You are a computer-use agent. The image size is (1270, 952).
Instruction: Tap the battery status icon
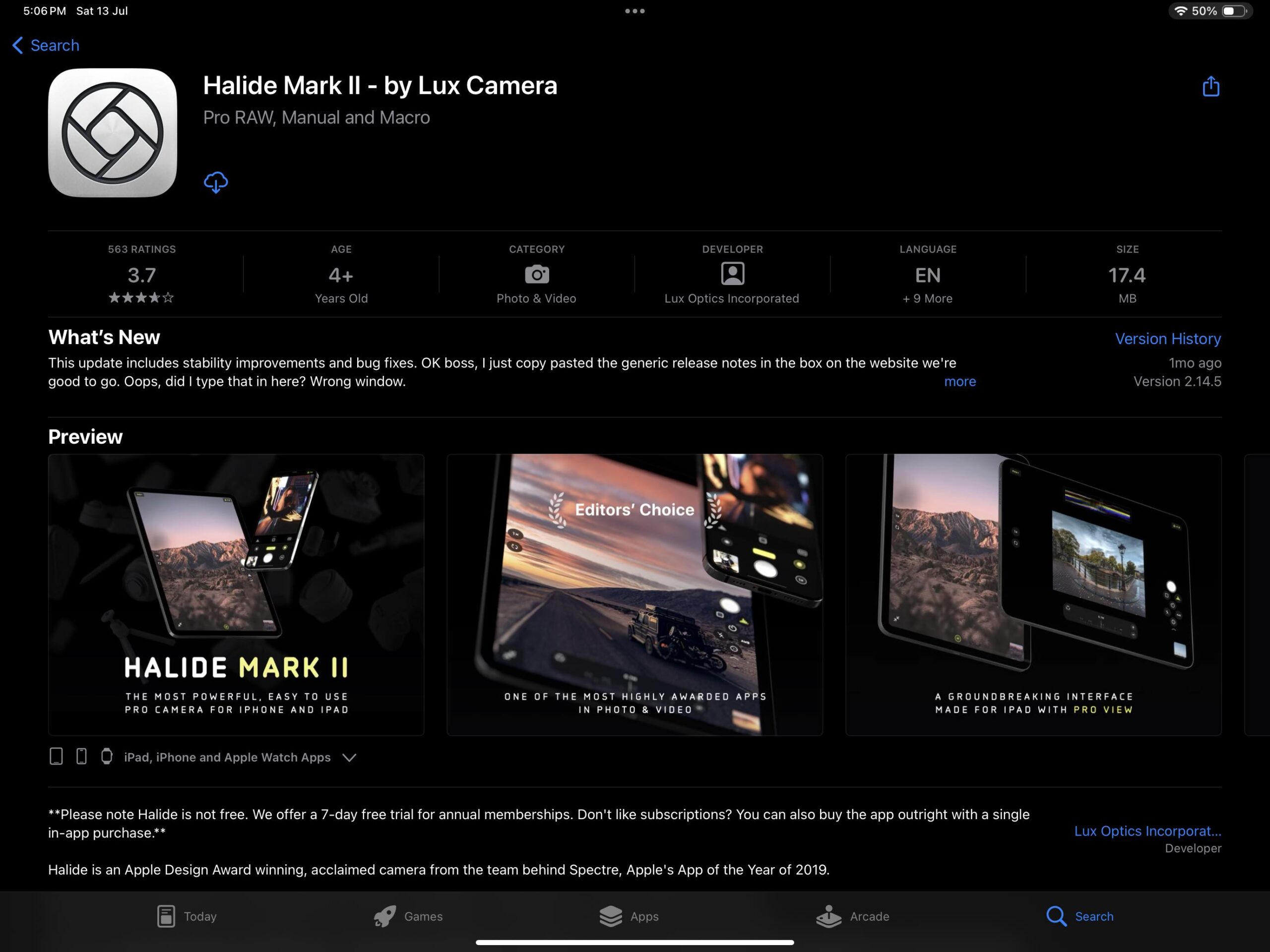1234,11
